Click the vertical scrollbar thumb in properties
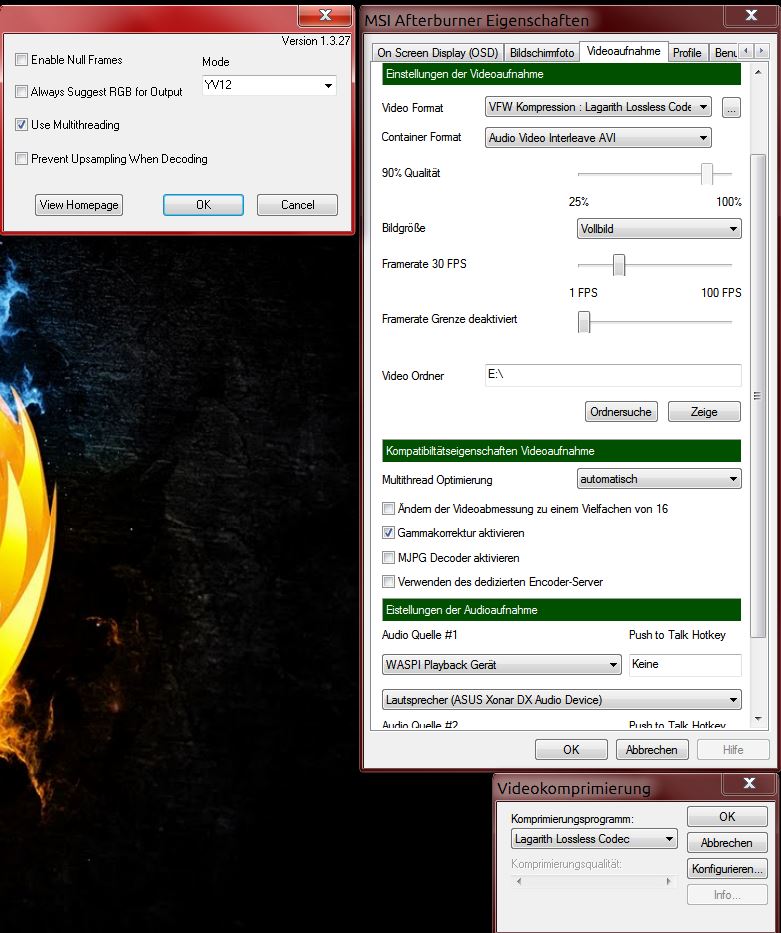 click(x=758, y=396)
